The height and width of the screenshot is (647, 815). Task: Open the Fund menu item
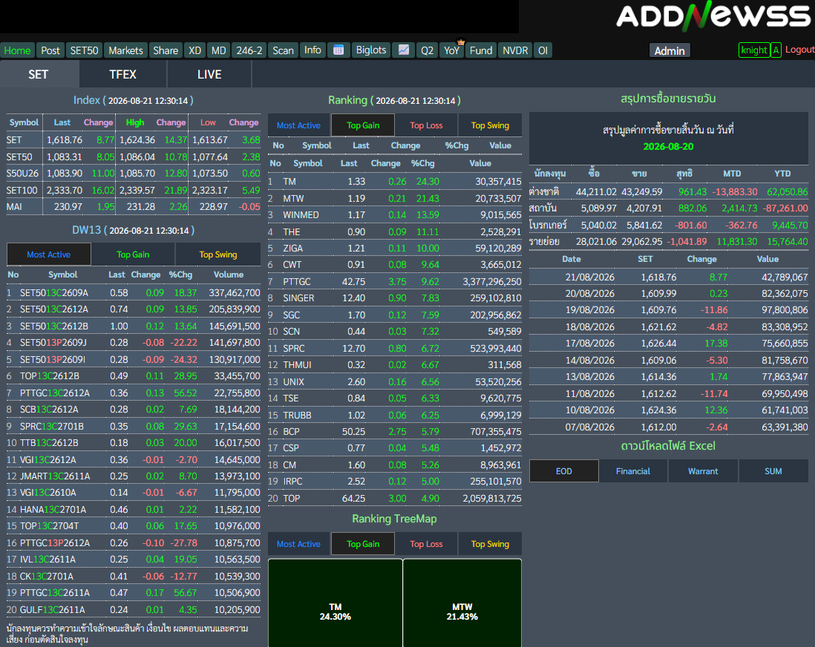pos(481,50)
